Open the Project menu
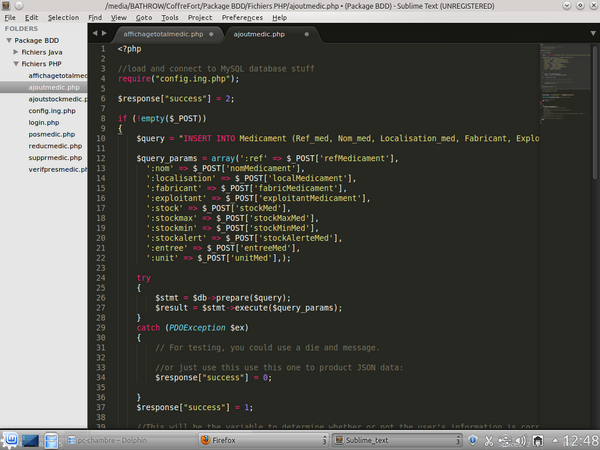The height and width of the screenshot is (450, 600). 200,17
